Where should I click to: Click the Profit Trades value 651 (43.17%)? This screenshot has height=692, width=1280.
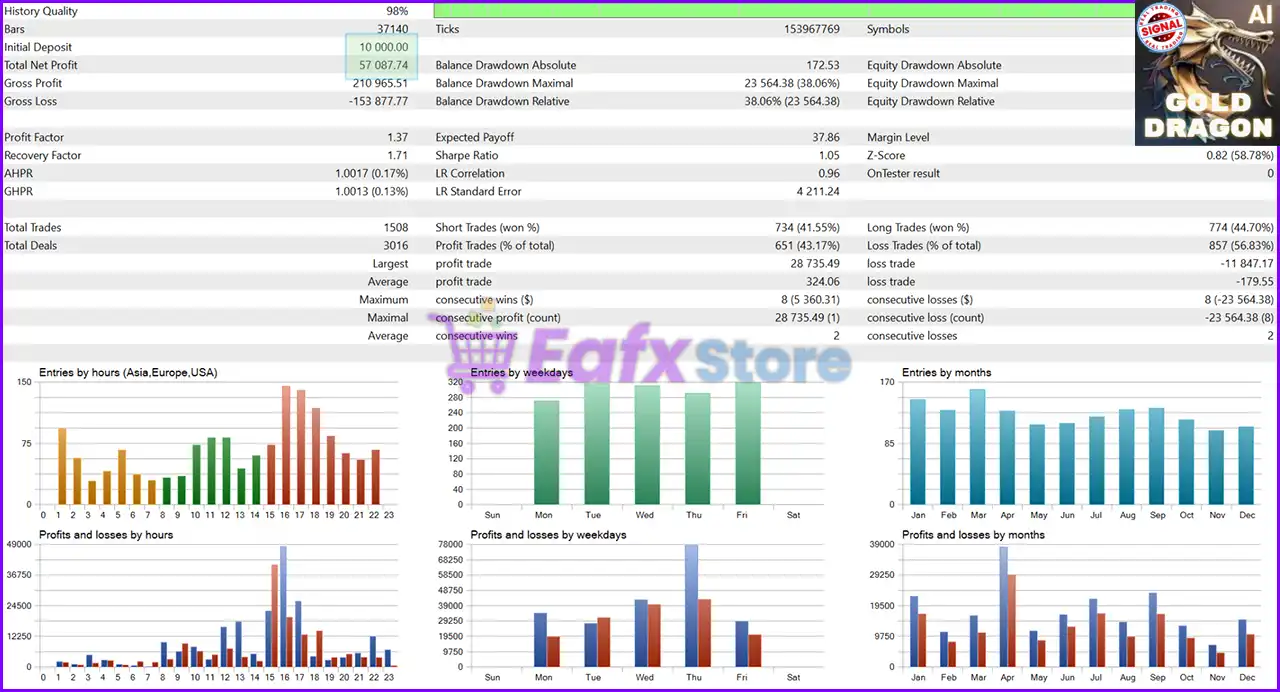point(807,245)
